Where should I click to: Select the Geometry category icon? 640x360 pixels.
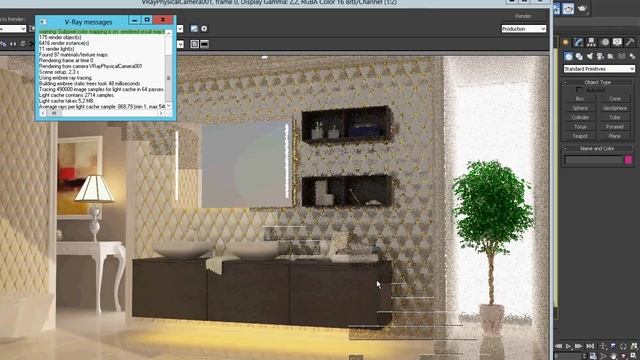coord(569,56)
